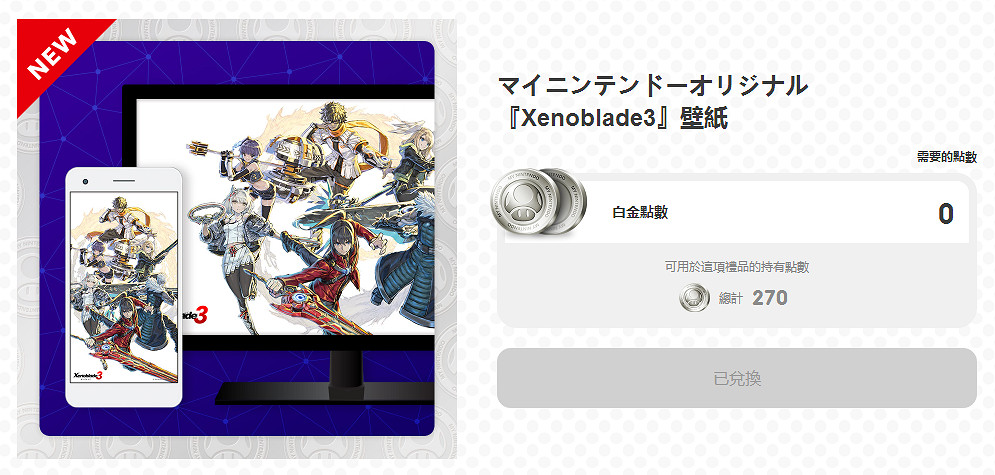Viewport: 995px width, 475px height.
Task: Select the 白金點數 label
Action: click(640, 212)
